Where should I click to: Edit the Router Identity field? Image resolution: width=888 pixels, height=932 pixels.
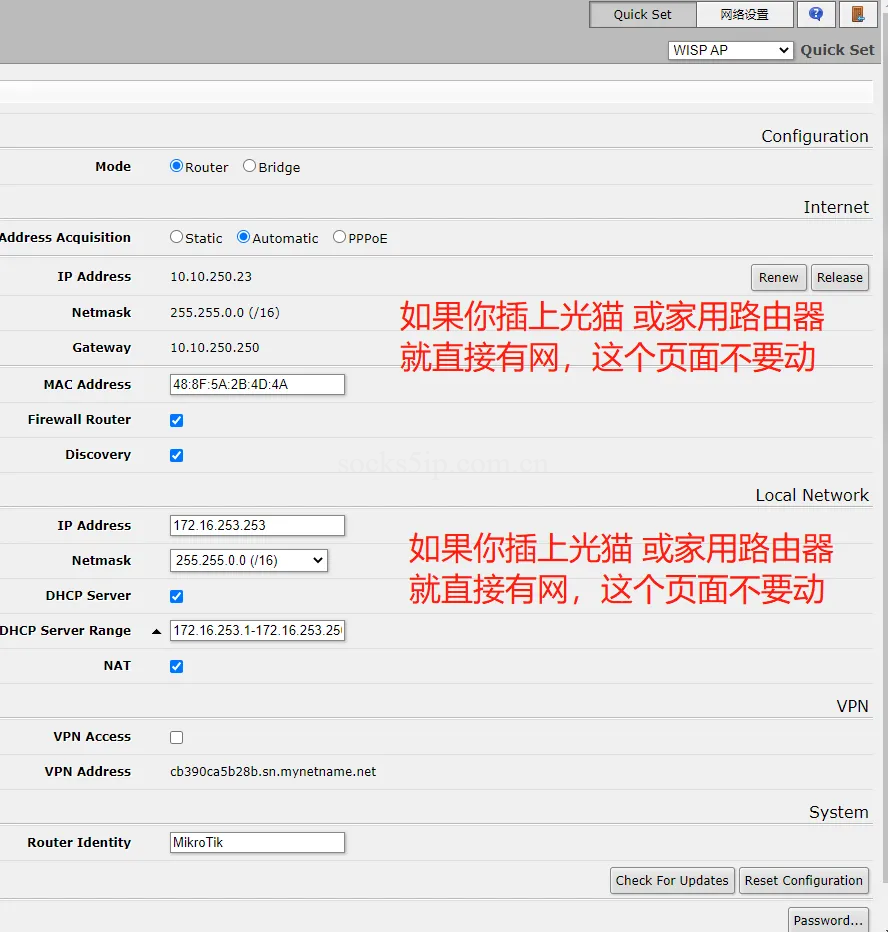pyautogui.click(x=257, y=842)
